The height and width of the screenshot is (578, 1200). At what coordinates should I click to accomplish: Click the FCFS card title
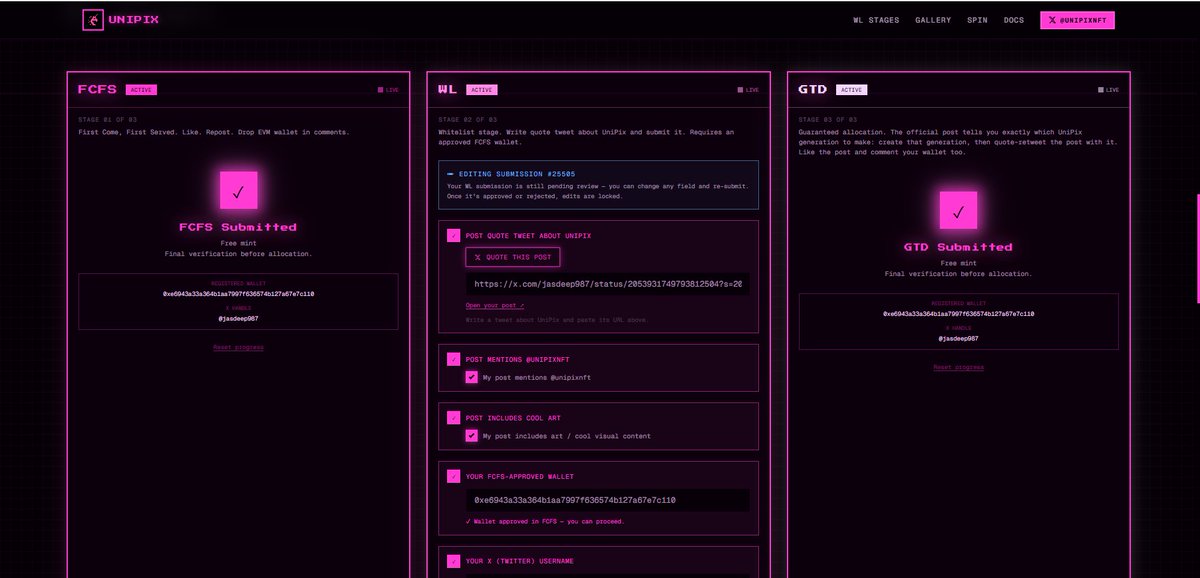pyautogui.click(x=97, y=89)
